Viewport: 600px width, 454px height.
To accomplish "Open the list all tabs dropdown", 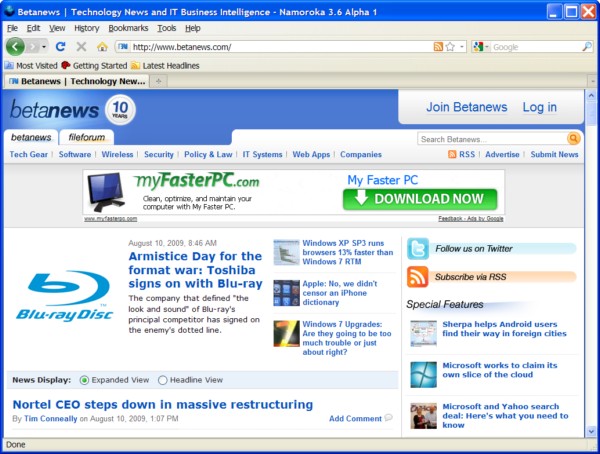I will [x=593, y=81].
